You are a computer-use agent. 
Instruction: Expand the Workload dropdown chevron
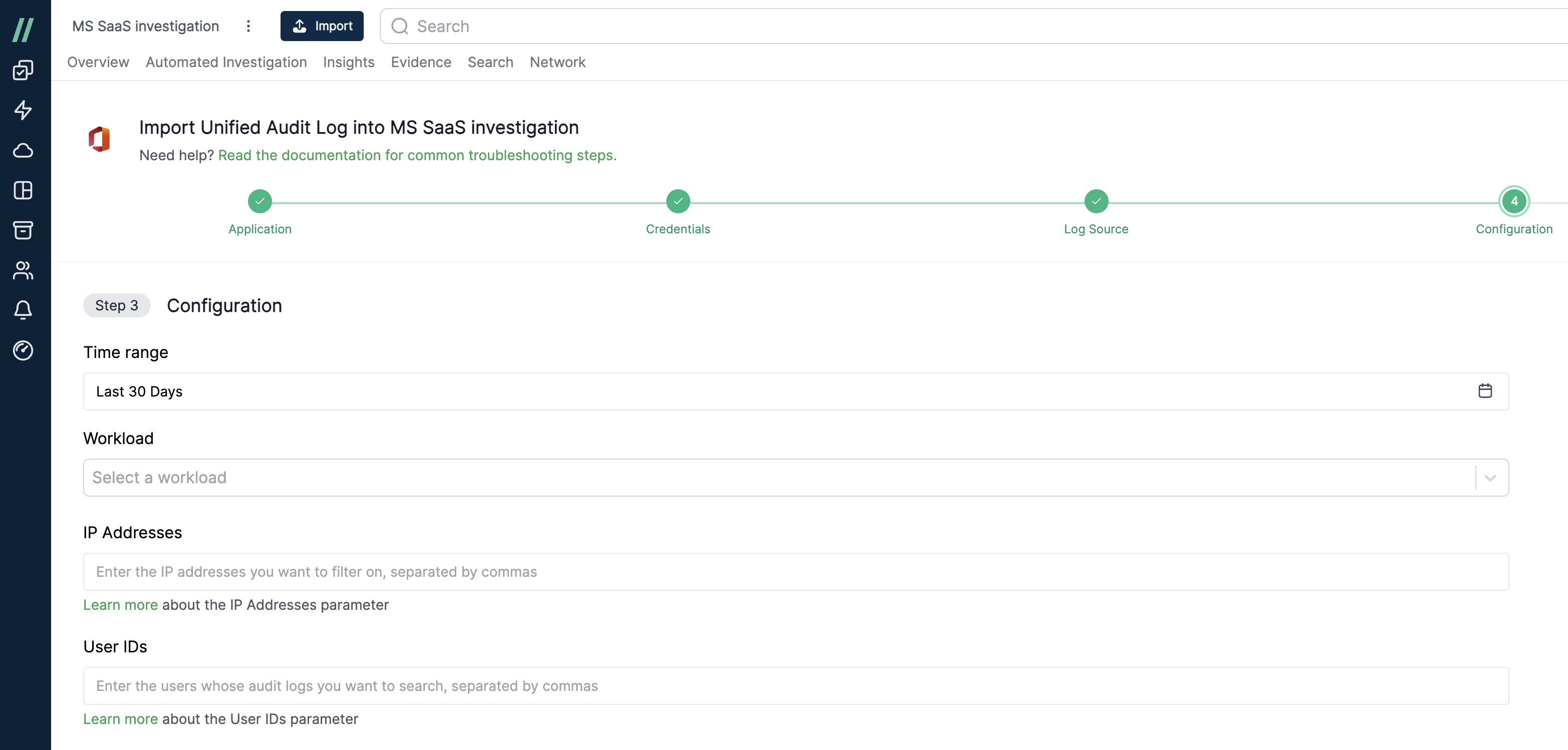coord(1490,478)
